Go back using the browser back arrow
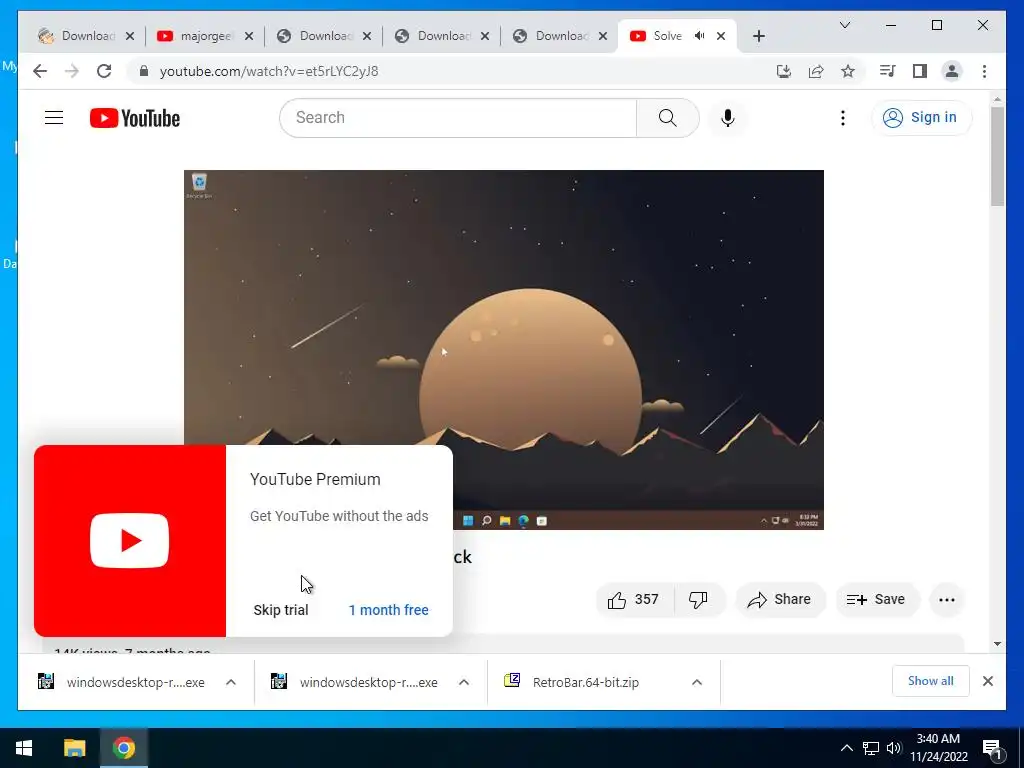 click(x=40, y=71)
